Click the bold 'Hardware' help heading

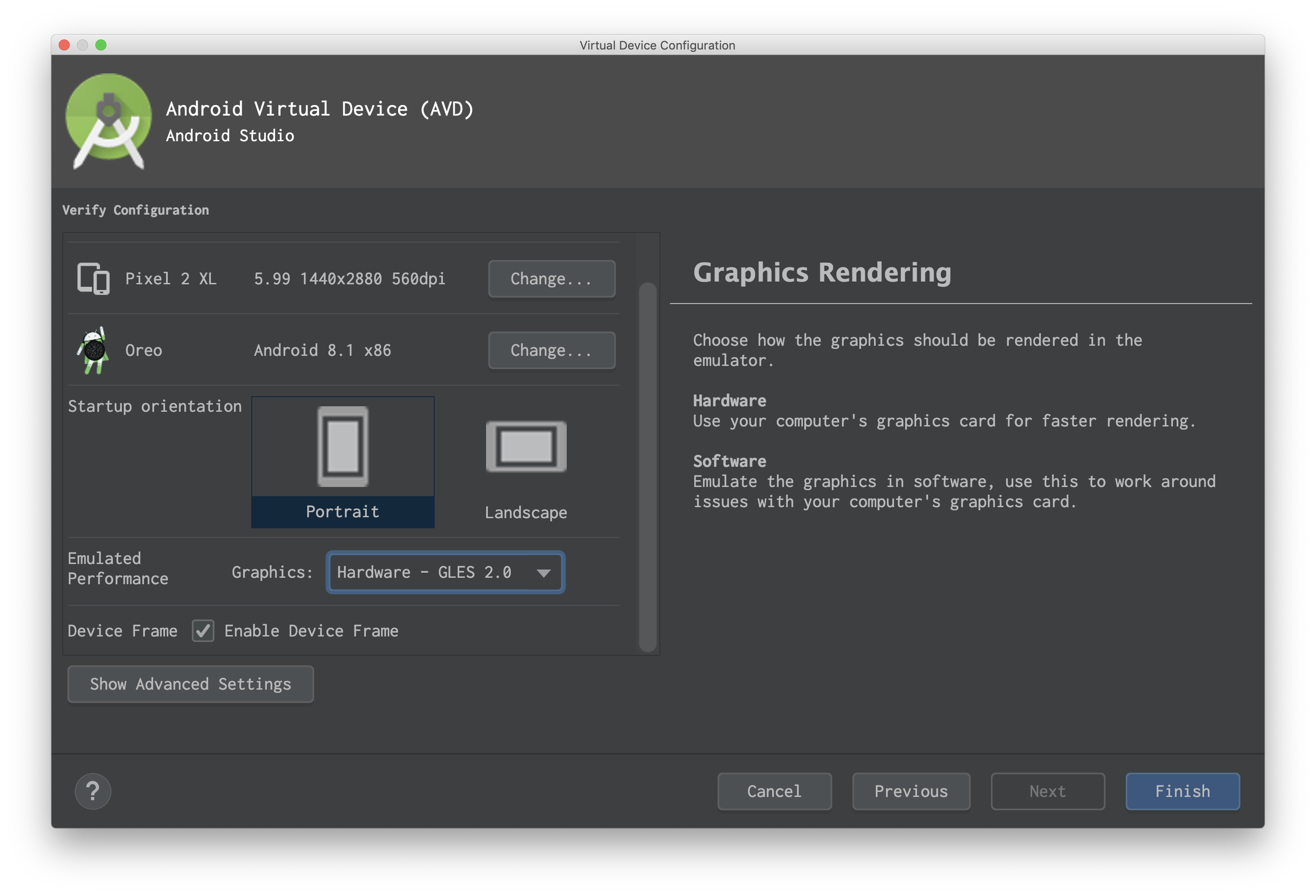tap(730, 400)
